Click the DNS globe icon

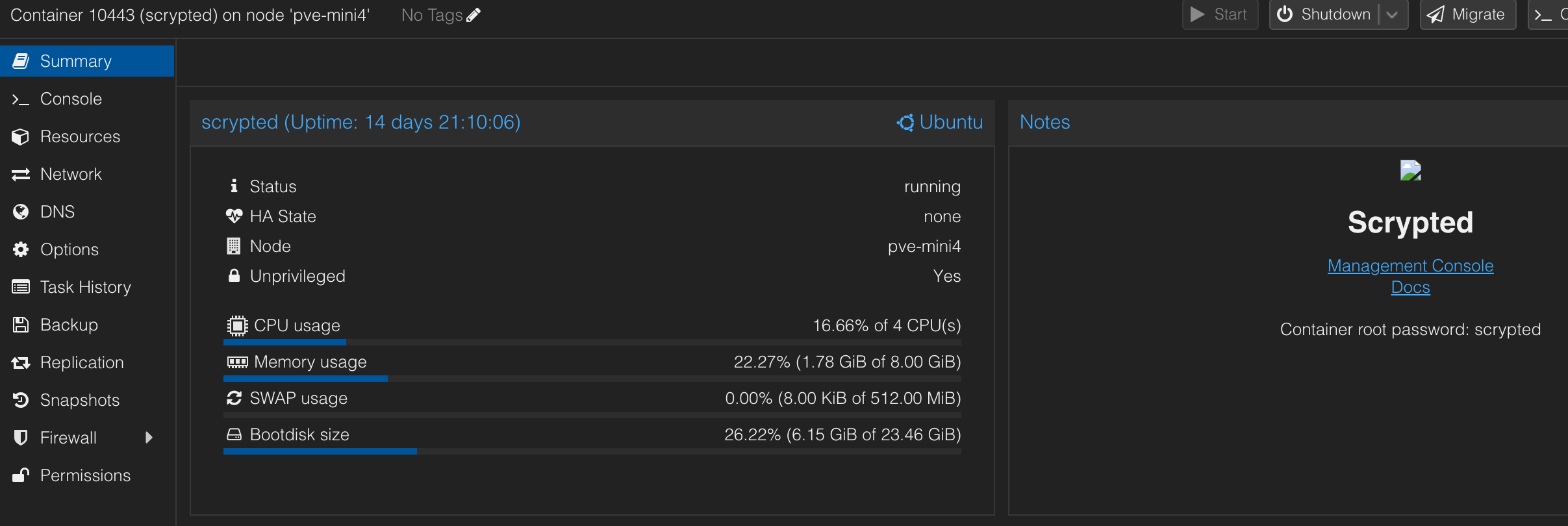point(21,212)
